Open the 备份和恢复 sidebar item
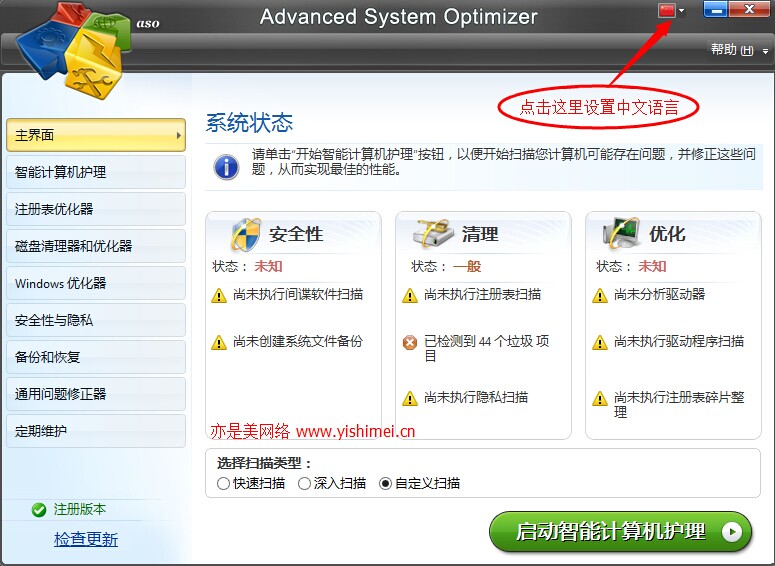This screenshot has width=775, height=566. 96,357
